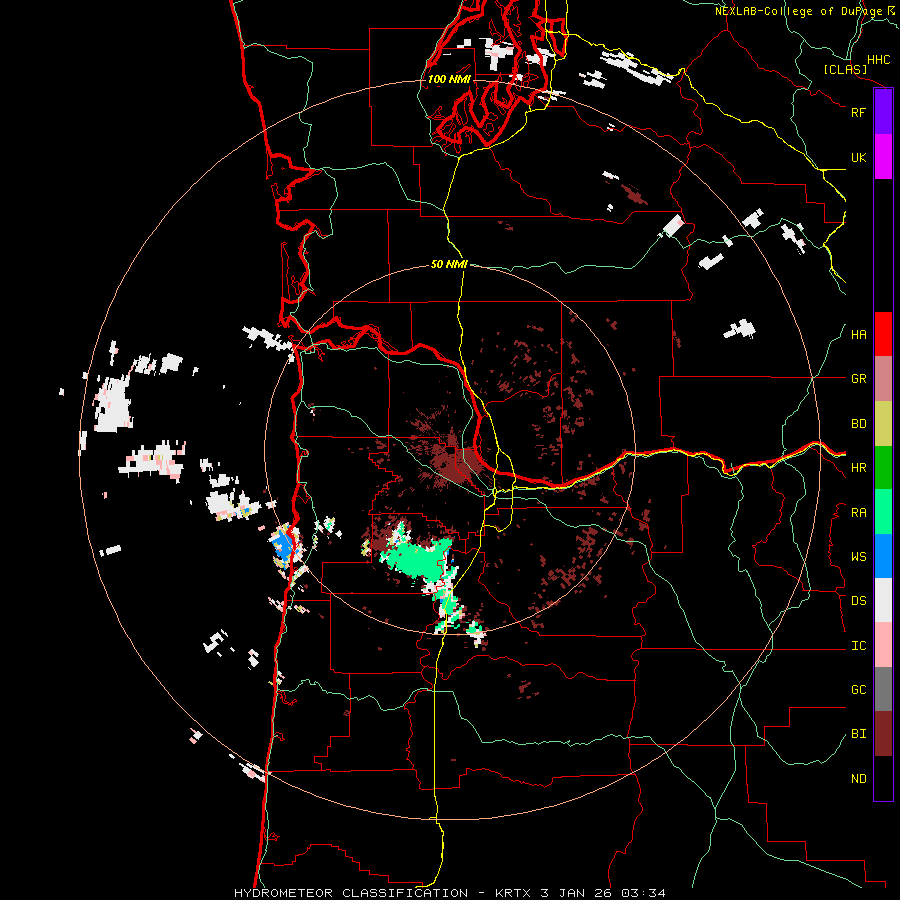Click the dark green HR swatch
Screen dimensions: 900x900
tap(883, 468)
